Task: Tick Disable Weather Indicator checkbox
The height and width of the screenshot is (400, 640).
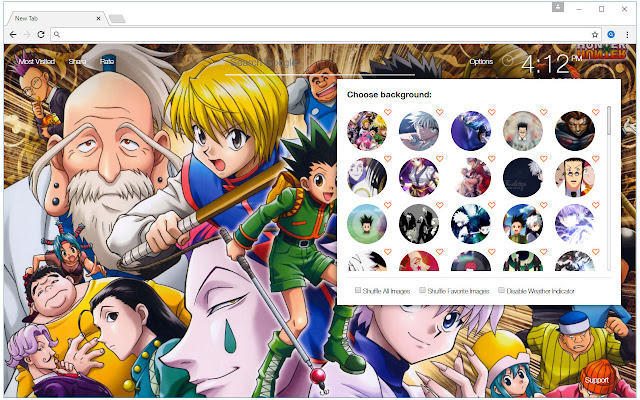Action: [502, 290]
